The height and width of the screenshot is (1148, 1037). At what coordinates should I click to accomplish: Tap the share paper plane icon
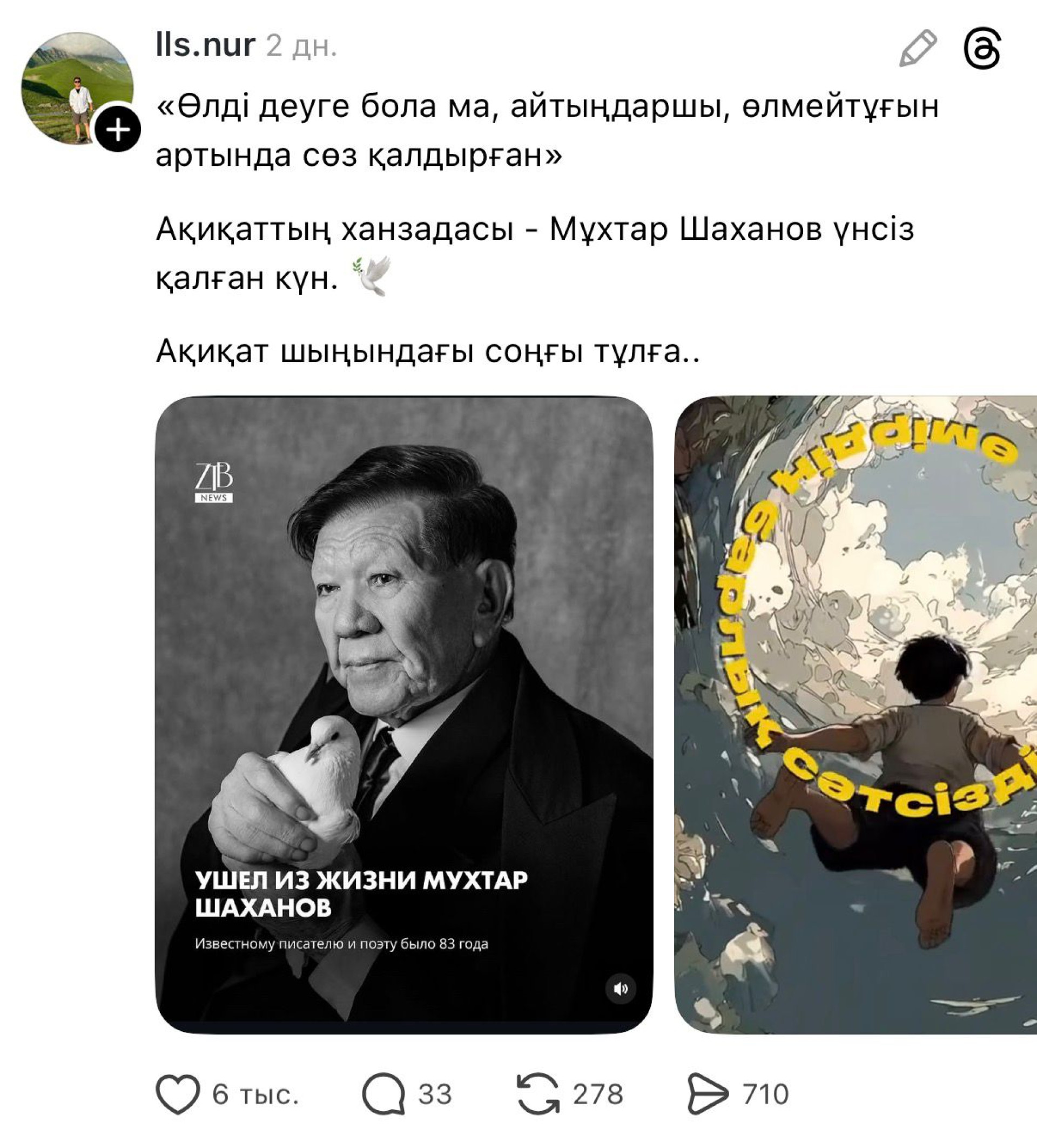tap(708, 1094)
